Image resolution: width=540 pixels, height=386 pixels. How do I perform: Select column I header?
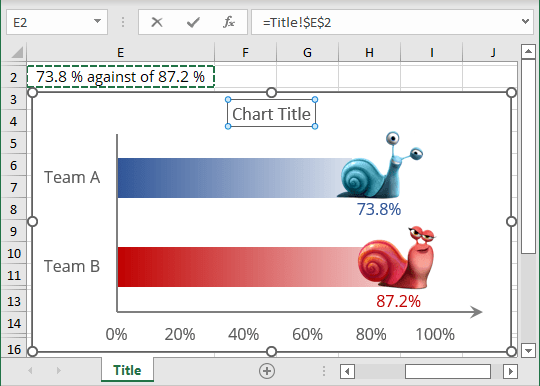click(x=431, y=52)
